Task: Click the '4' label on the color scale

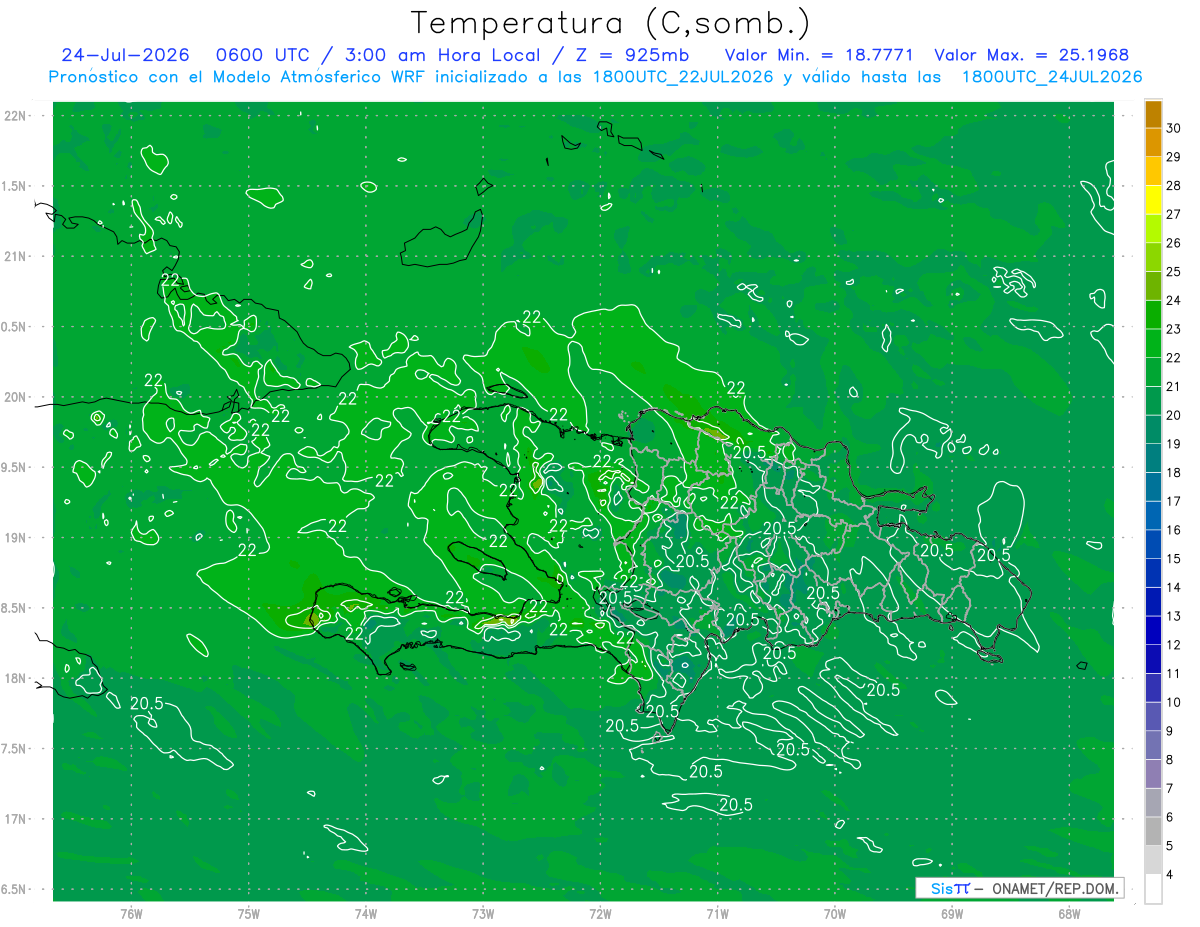Action: pos(1170,875)
